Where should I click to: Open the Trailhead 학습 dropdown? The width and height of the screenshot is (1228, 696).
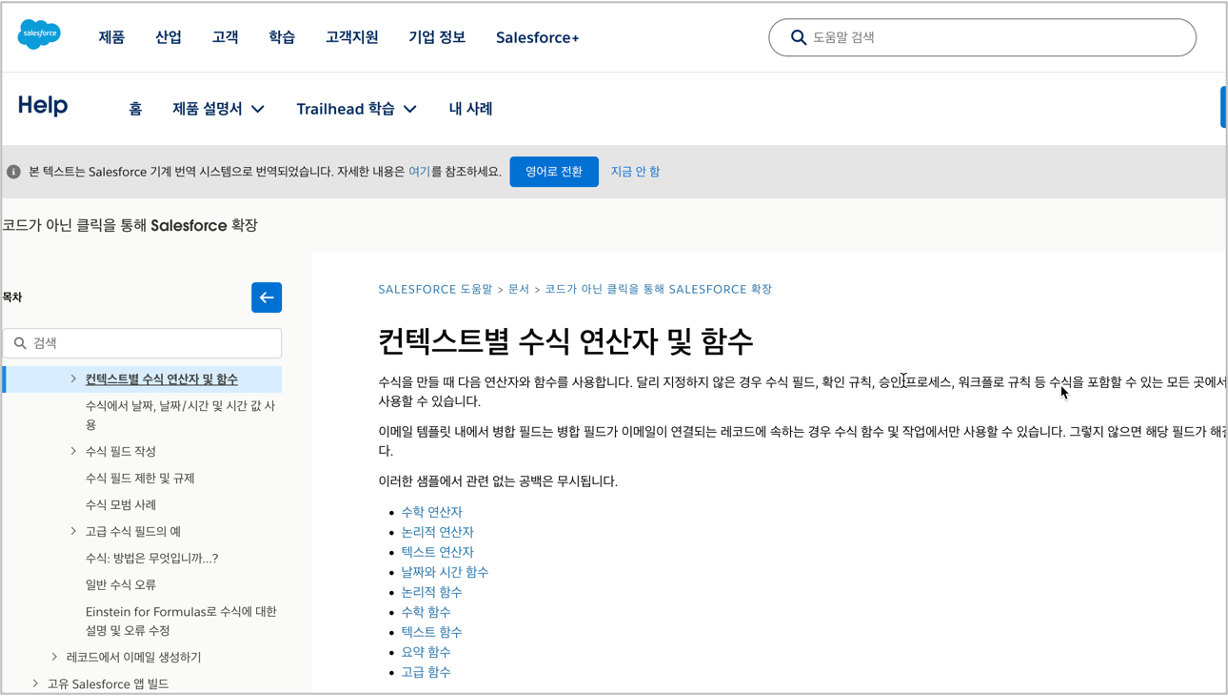tap(356, 108)
